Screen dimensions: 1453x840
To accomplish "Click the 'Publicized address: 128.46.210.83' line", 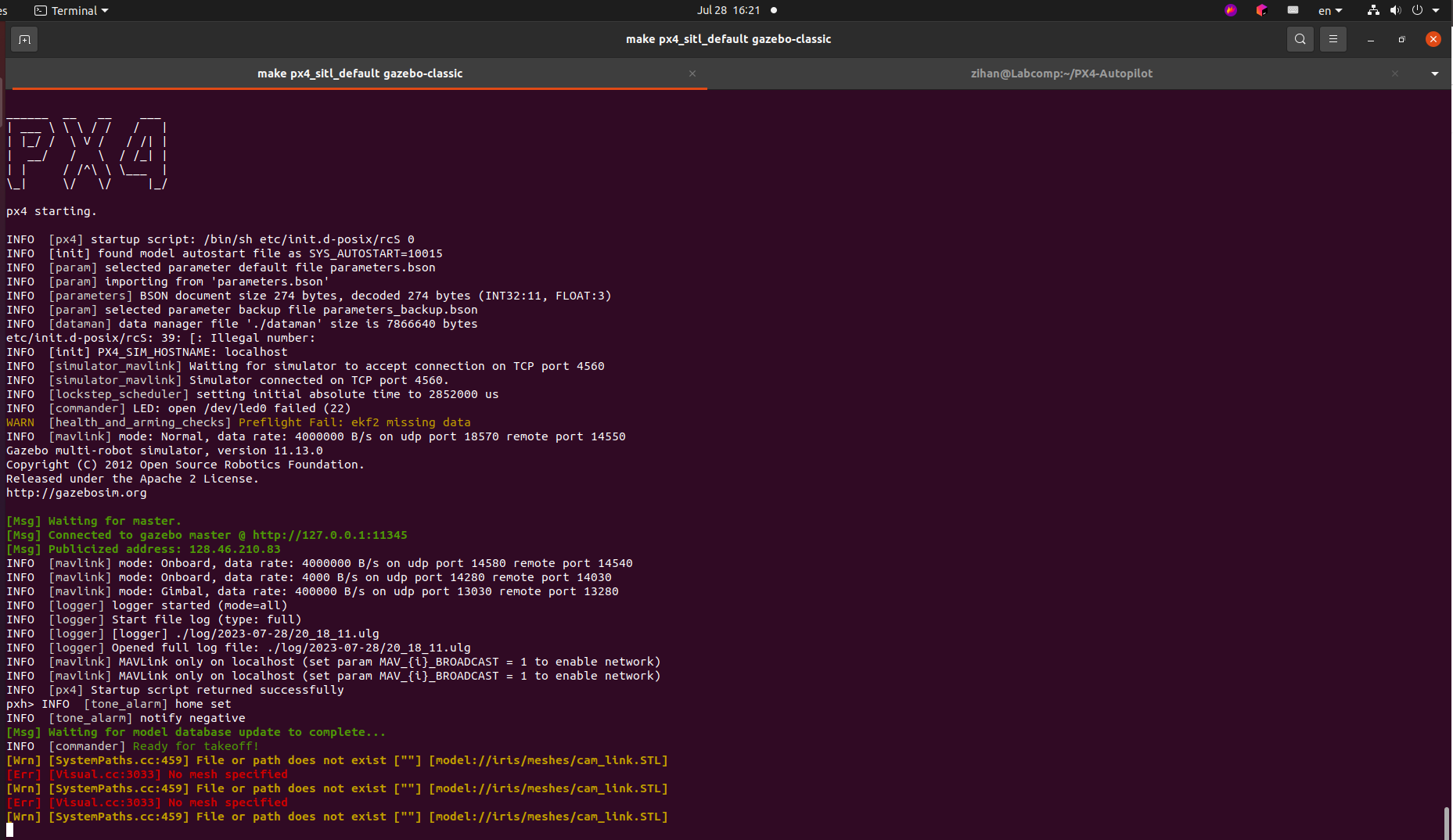I will (143, 549).
